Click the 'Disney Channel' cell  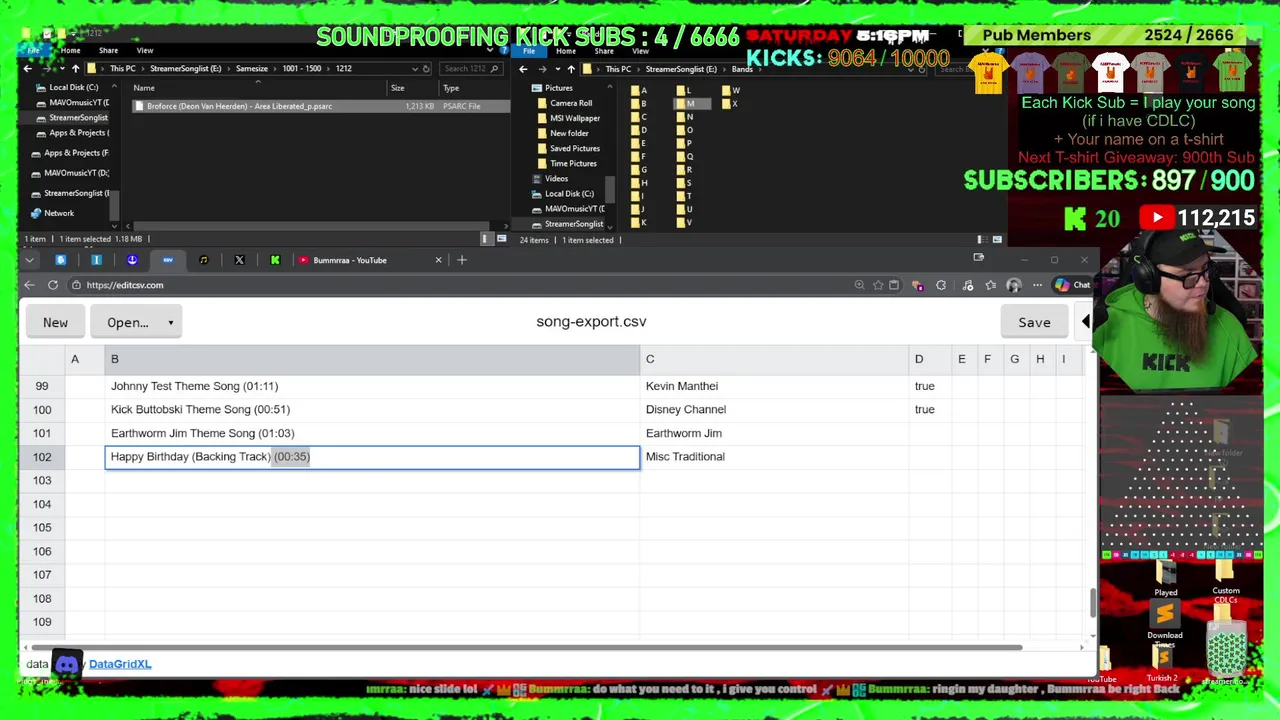click(x=774, y=409)
